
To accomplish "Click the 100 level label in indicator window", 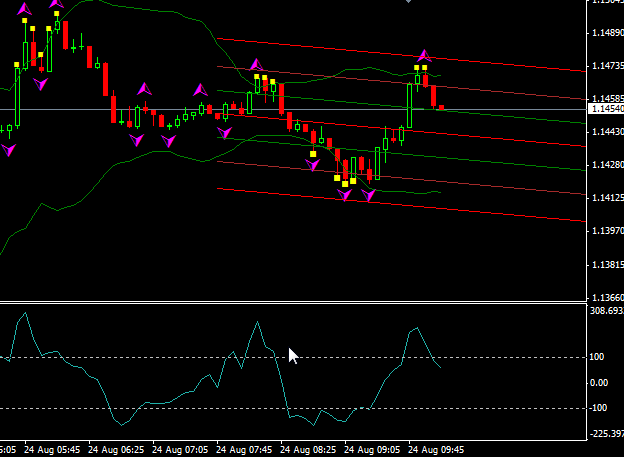I will click(x=597, y=357).
